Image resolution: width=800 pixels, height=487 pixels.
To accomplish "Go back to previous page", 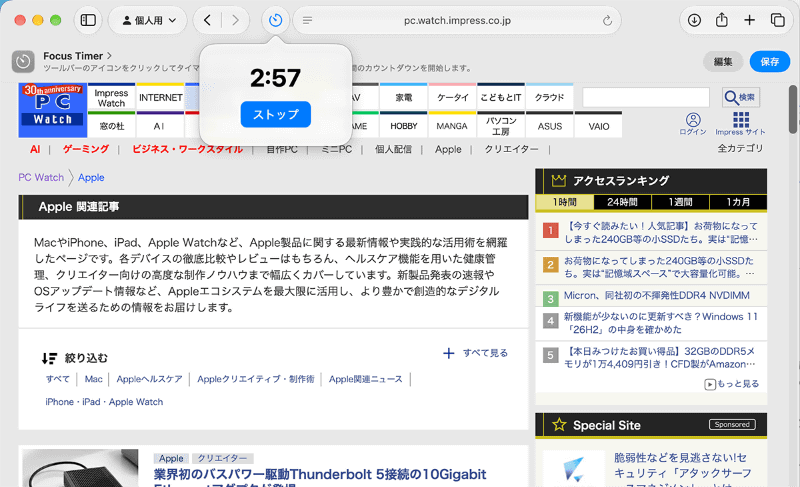I will (207, 20).
